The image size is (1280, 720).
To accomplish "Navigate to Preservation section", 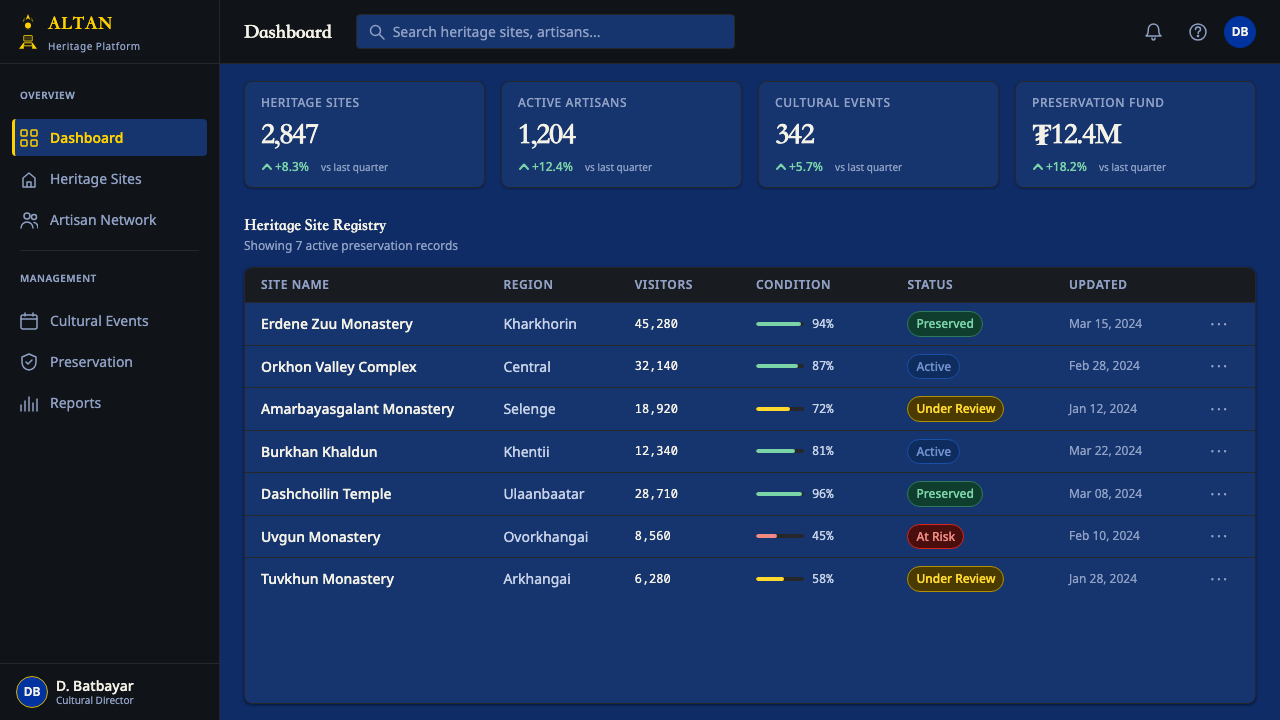I will point(110,362).
